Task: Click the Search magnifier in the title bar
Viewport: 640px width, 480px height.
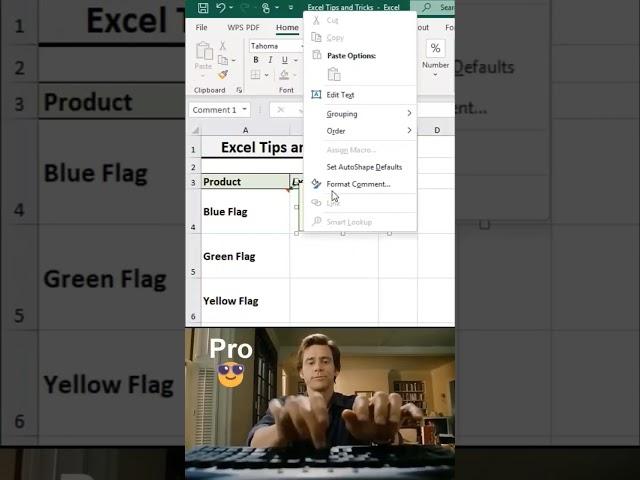Action: click(427, 7)
